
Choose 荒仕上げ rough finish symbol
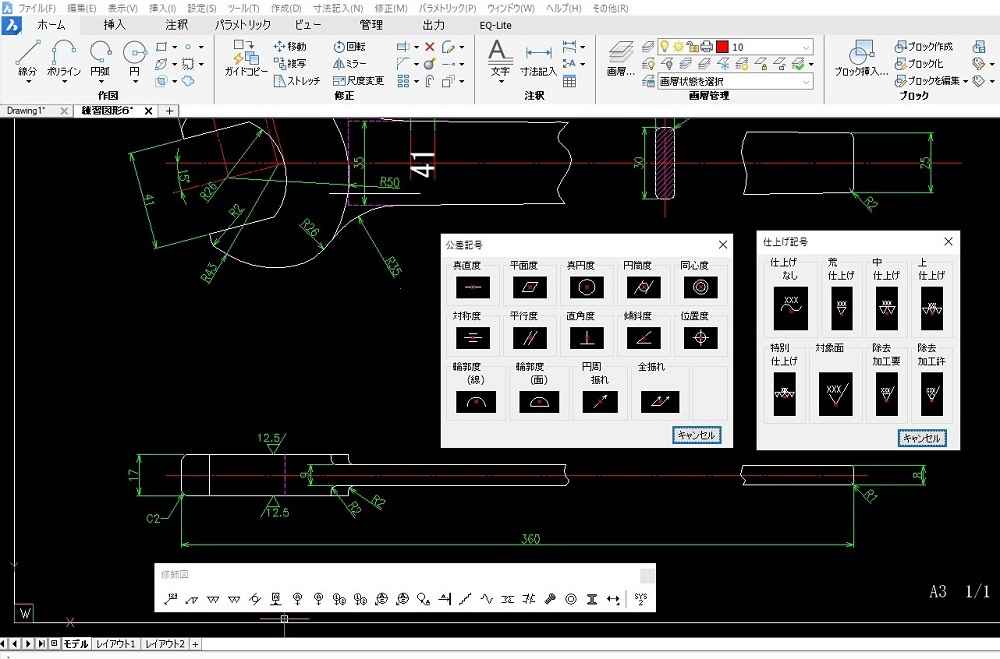point(842,308)
